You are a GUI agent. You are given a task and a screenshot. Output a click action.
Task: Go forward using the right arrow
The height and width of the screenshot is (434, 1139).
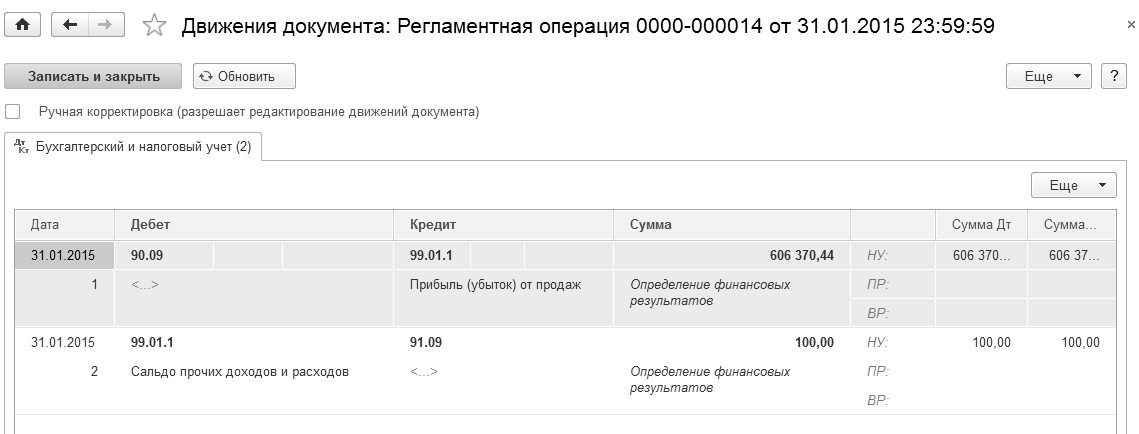[x=106, y=26]
